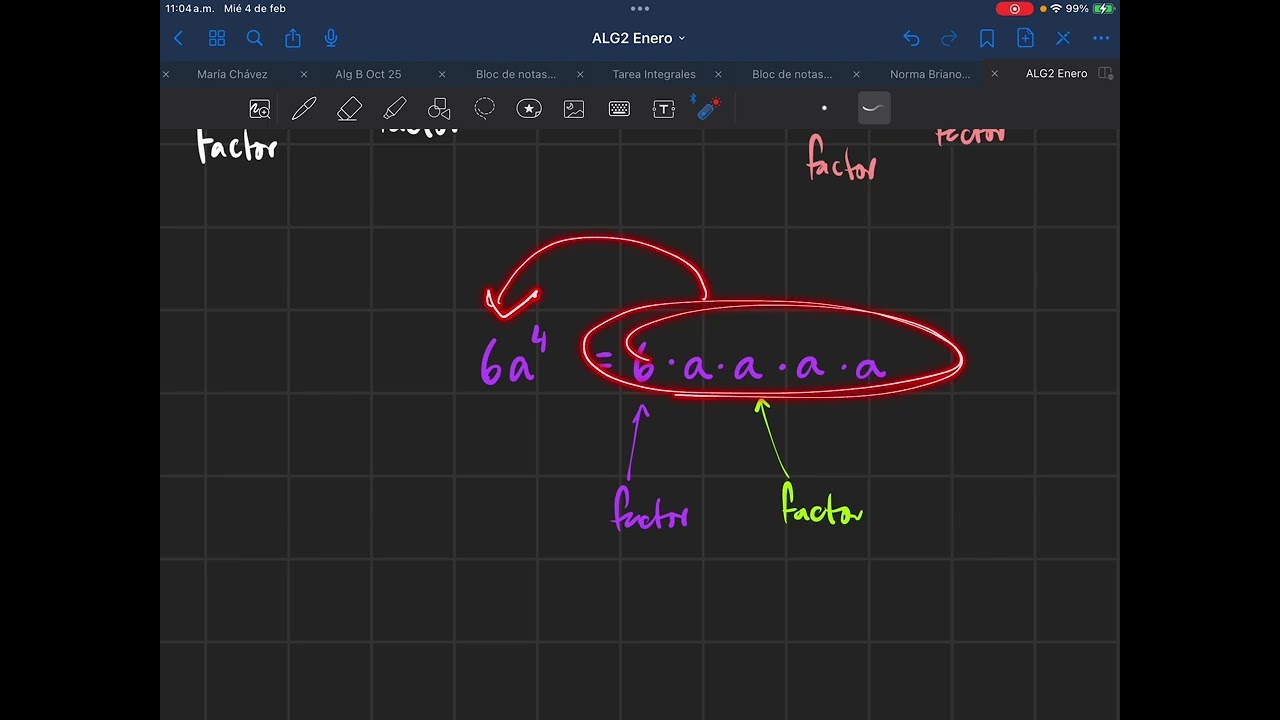Bookmark the current page
1280x720 pixels.
pyautogui.click(x=987, y=38)
